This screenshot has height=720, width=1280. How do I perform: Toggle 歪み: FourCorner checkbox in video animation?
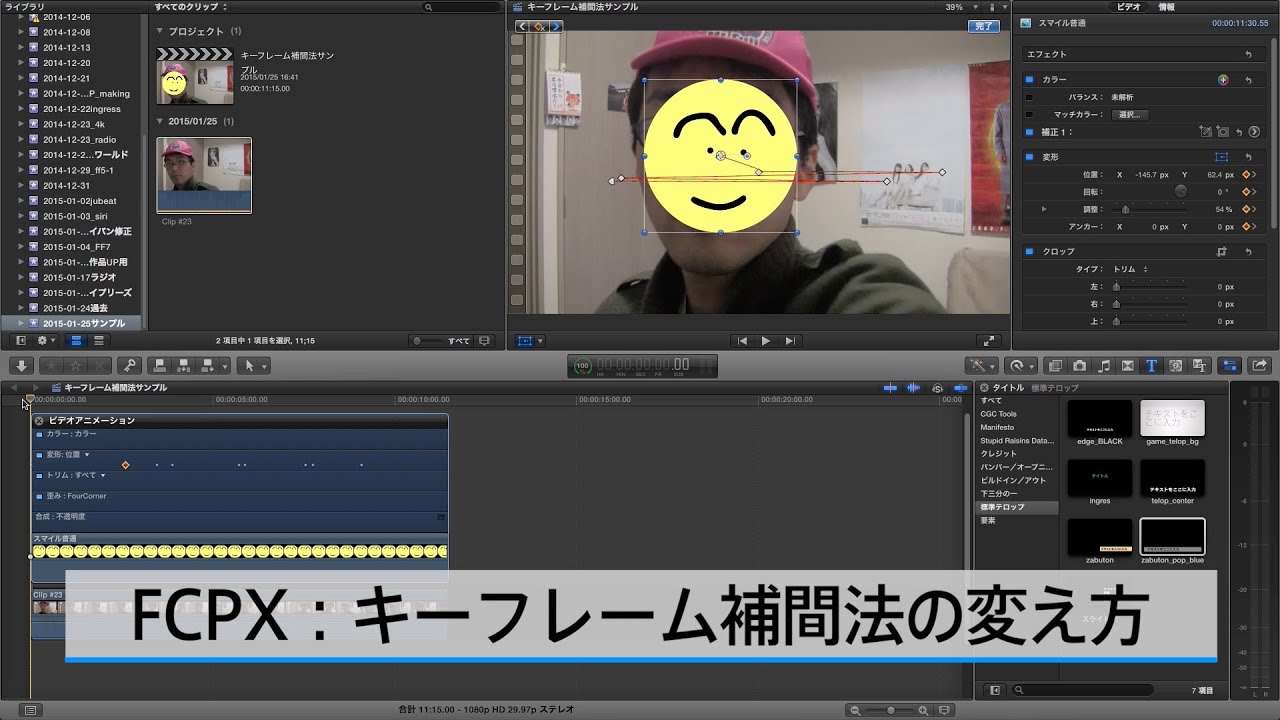(40, 496)
